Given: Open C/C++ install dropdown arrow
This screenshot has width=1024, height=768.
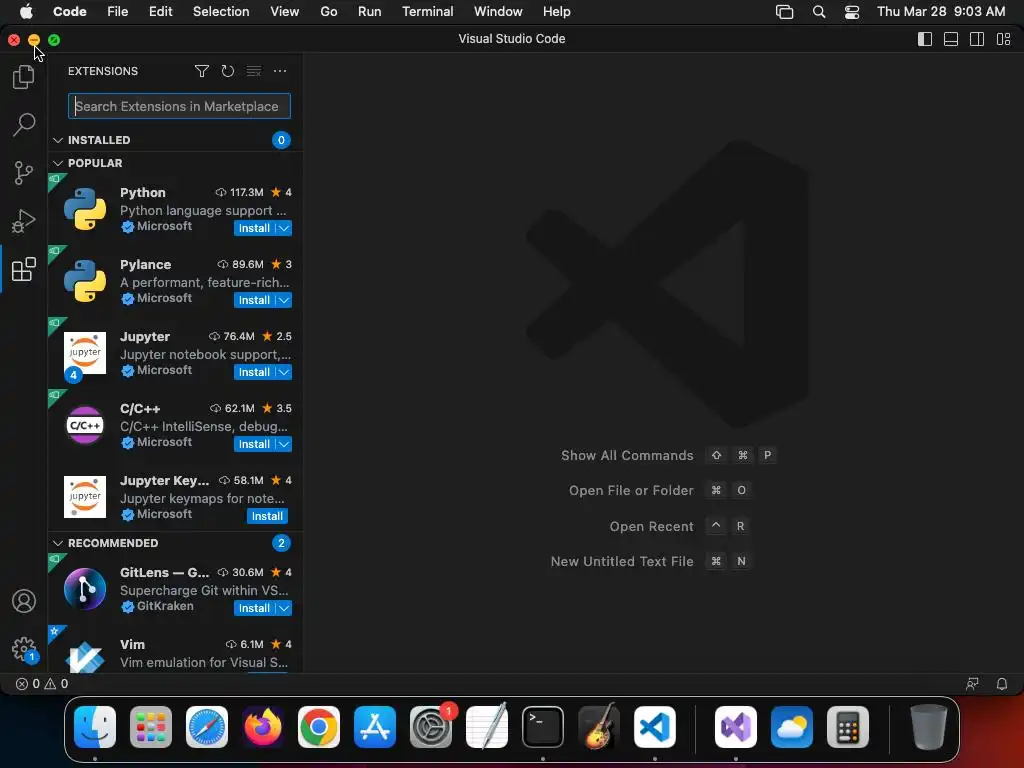Looking at the screenshot, I should click(x=284, y=444).
